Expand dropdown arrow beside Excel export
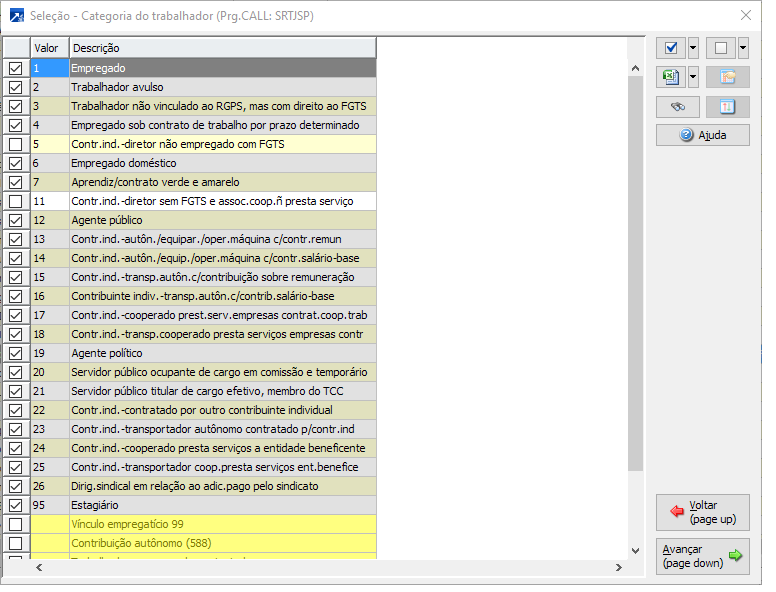This screenshot has height=592, width=776. coord(693,77)
